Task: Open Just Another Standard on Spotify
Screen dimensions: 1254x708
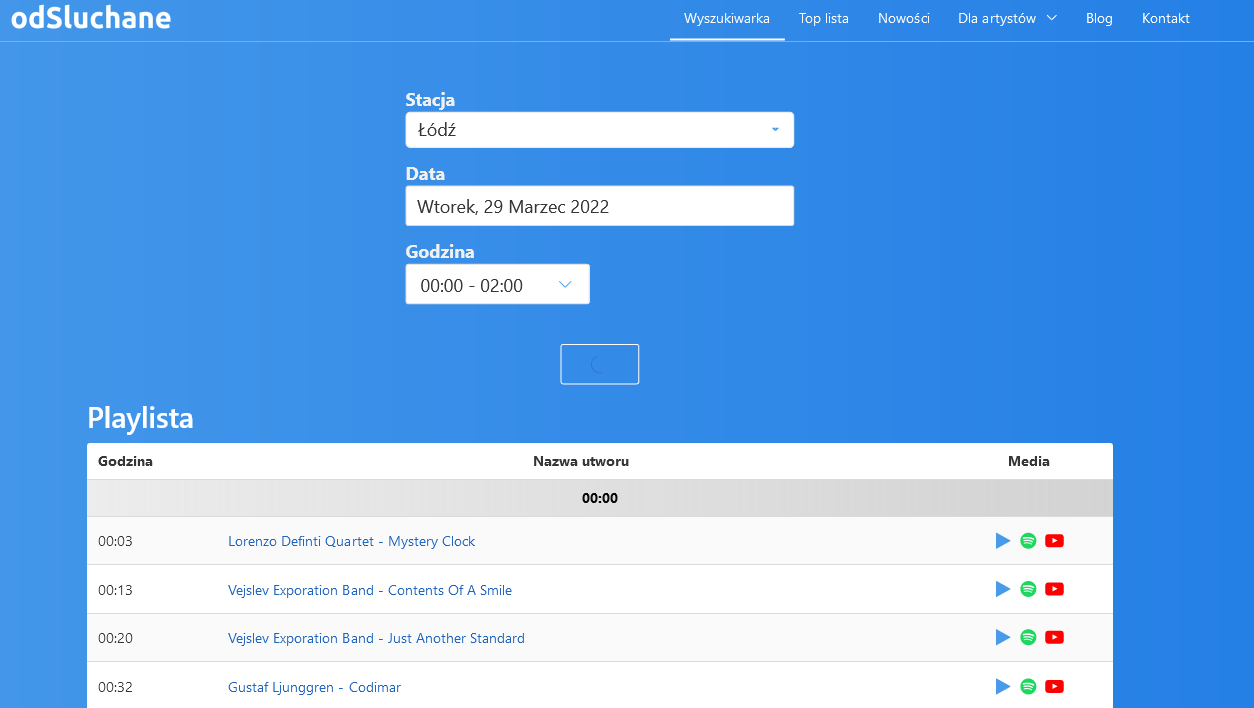Action: pos(1028,637)
